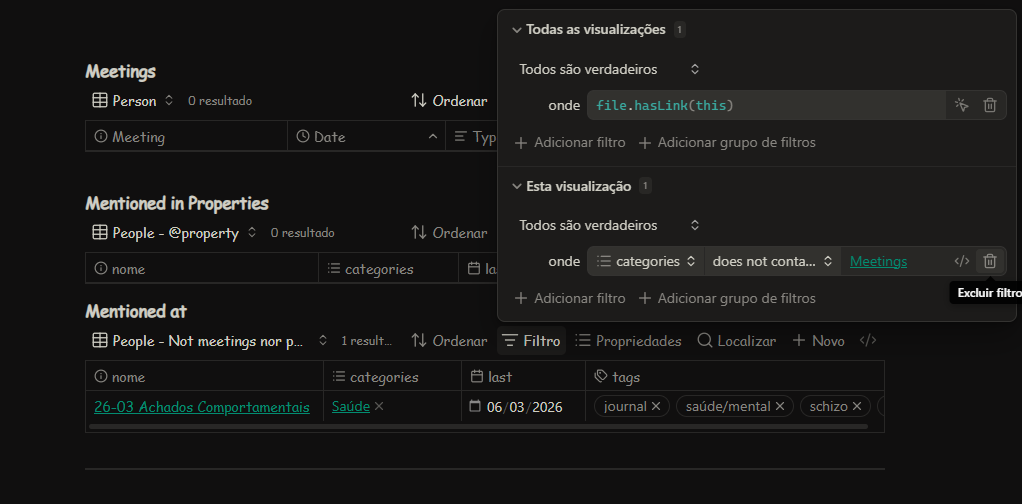Click the code icon in categories filter row
1022x504 pixels.
[961, 261]
